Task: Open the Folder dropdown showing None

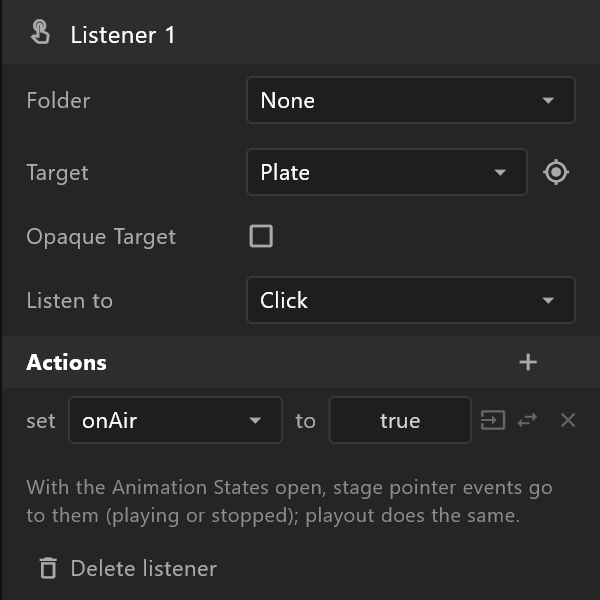Action: coord(411,100)
